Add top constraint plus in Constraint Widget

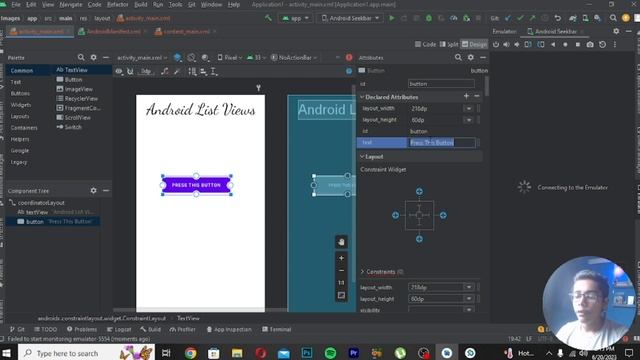coord(419,191)
